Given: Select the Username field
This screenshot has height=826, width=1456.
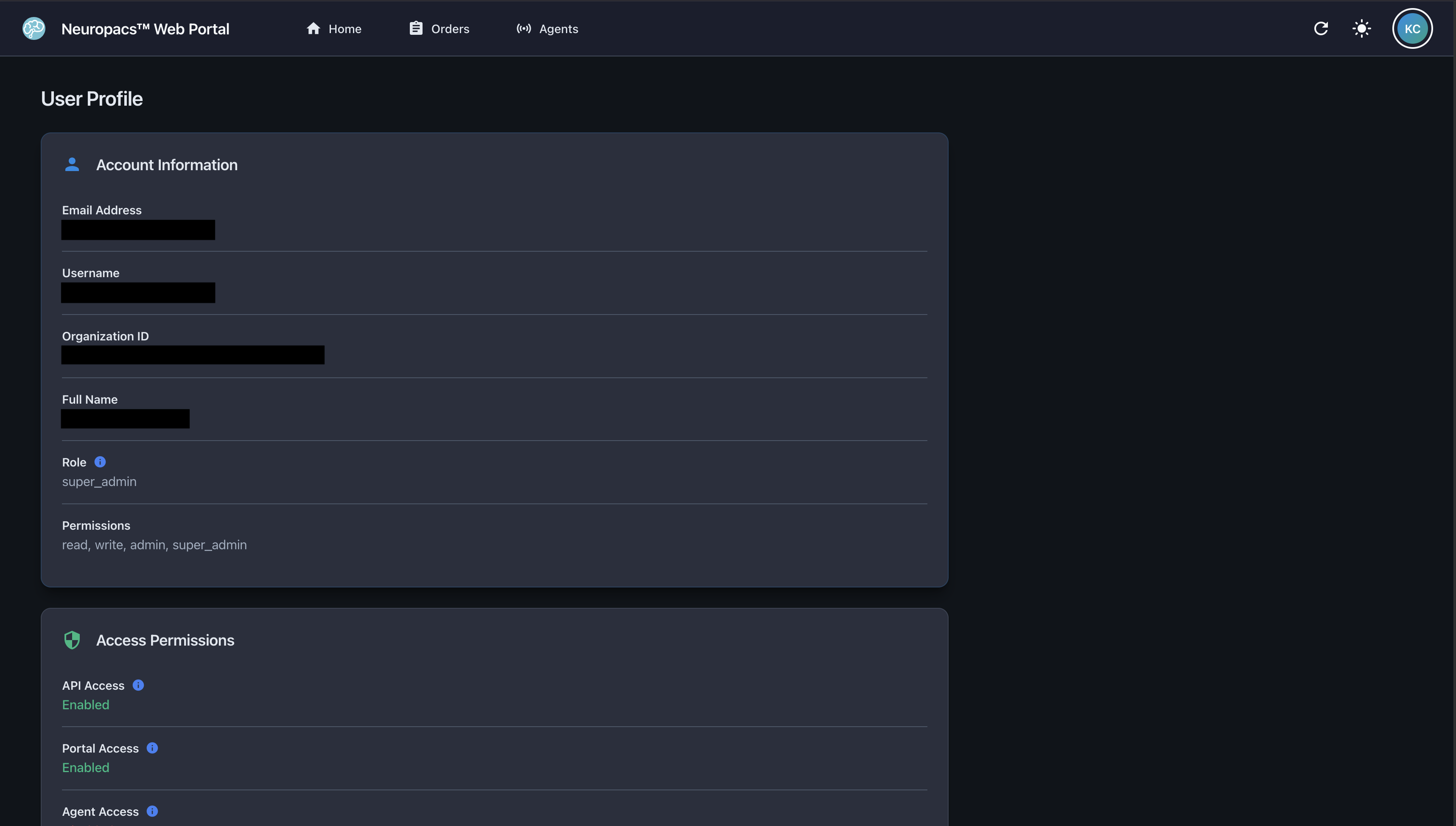Looking at the screenshot, I should [x=138, y=293].
